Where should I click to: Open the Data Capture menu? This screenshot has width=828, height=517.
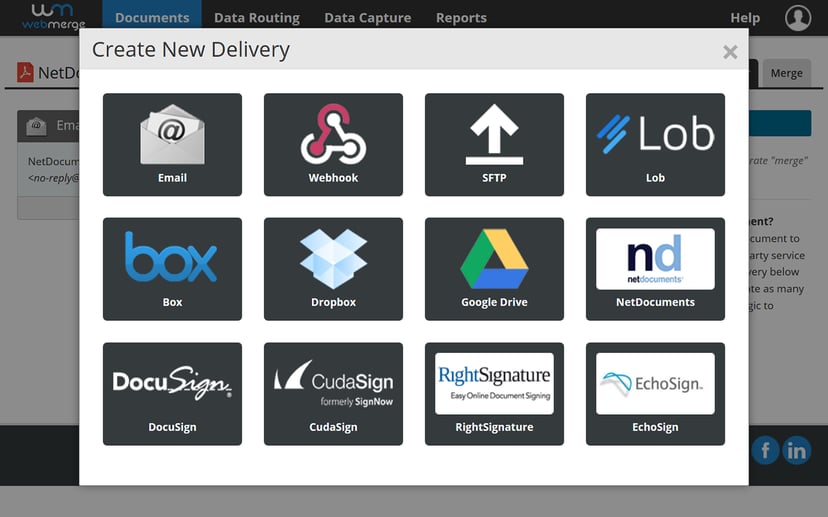(x=368, y=17)
